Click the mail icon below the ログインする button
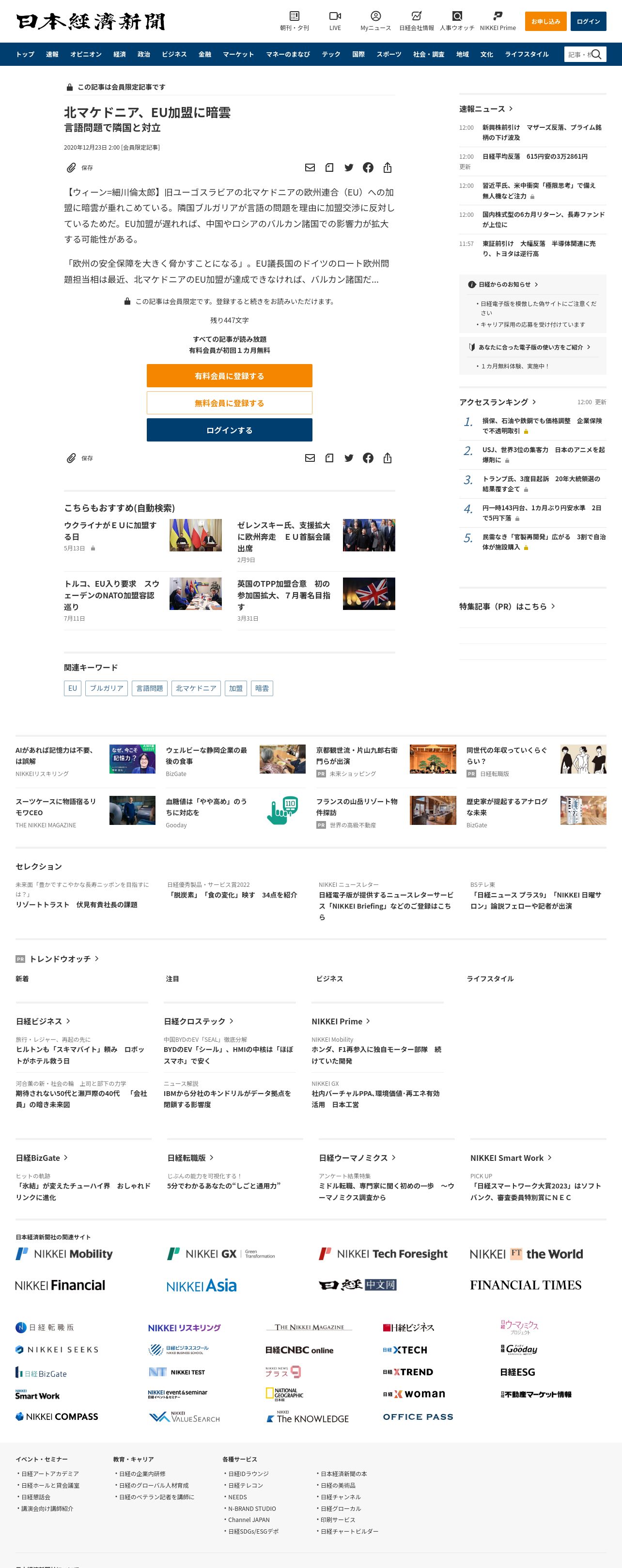This screenshot has height=1568, width=622. click(310, 458)
